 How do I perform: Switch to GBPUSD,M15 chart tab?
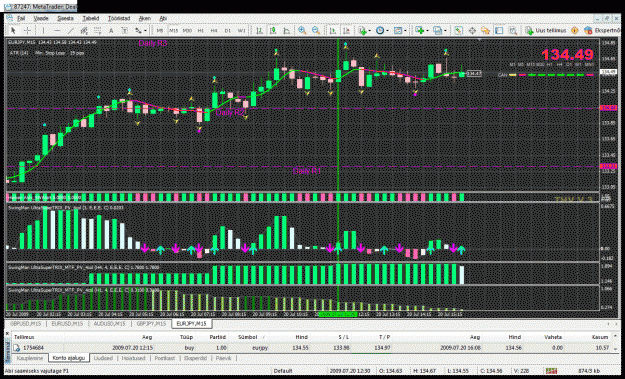pyautogui.click(x=26, y=324)
